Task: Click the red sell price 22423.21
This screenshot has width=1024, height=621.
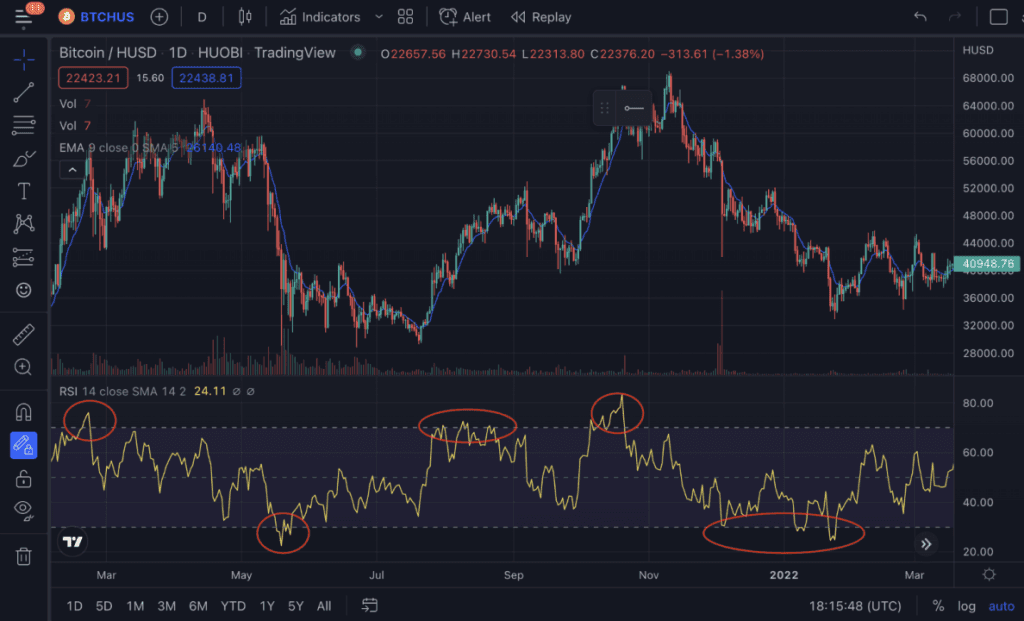Action: [93, 78]
